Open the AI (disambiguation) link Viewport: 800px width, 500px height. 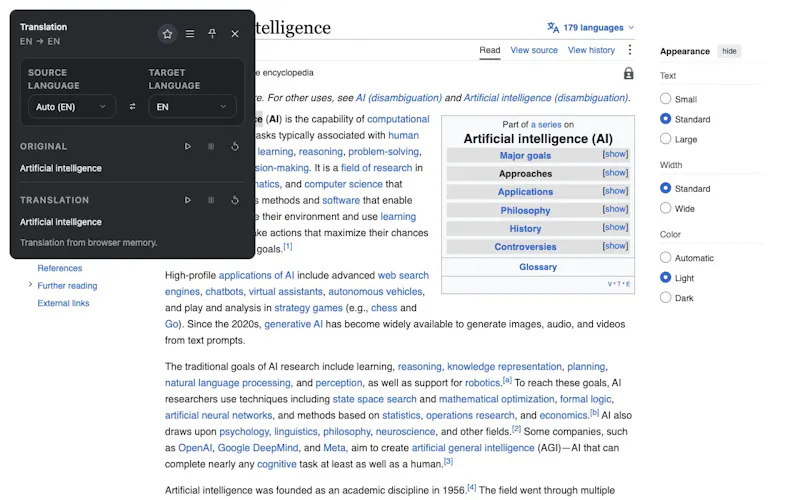(399, 97)
